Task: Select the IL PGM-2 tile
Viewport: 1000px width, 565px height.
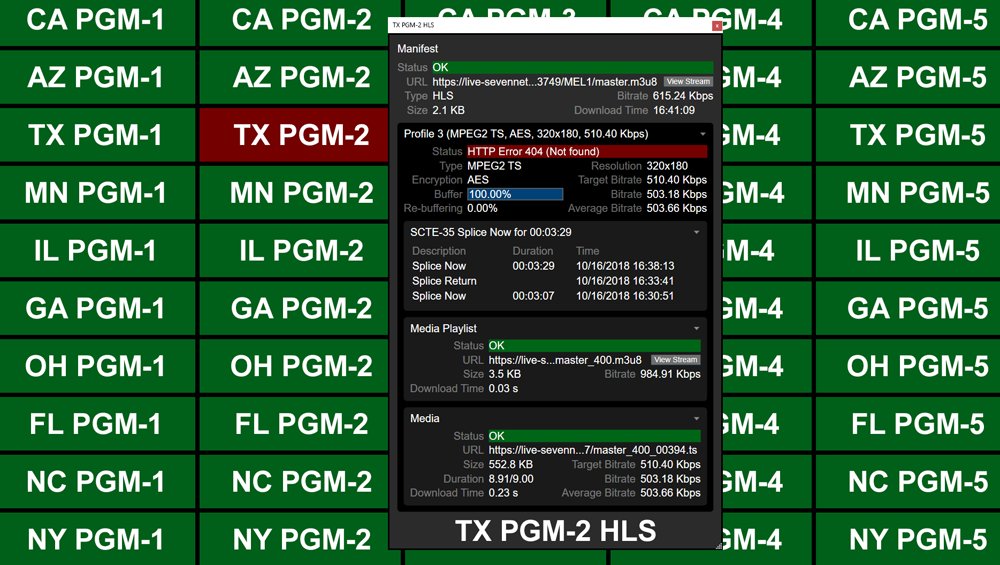Action: pos(295,251)
